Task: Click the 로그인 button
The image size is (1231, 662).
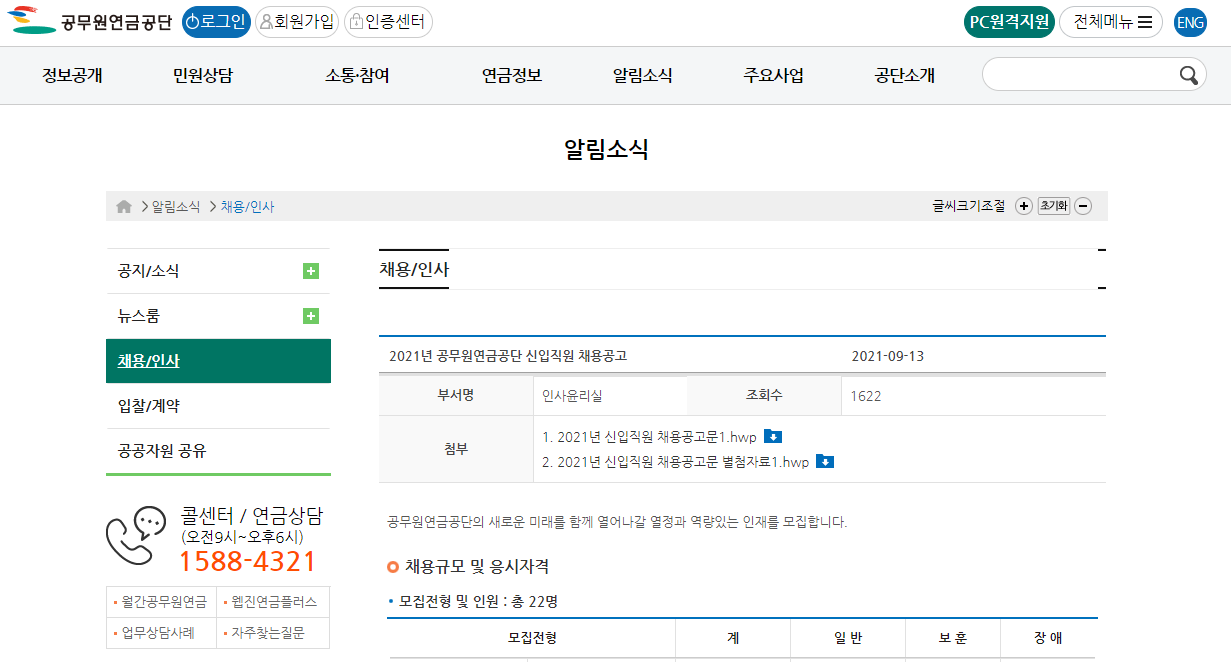Action: tap(218, 20)
